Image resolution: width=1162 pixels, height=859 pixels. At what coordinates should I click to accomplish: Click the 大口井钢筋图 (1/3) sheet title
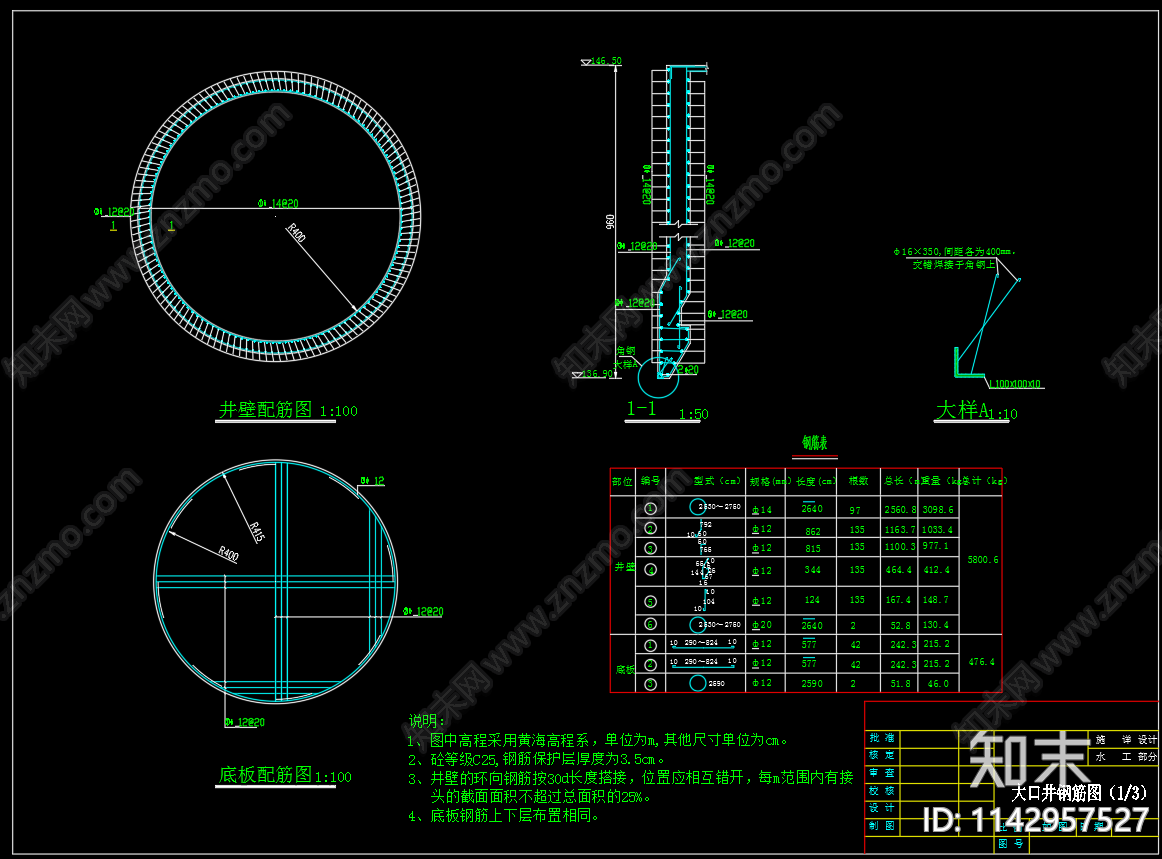pos(1079,792)
